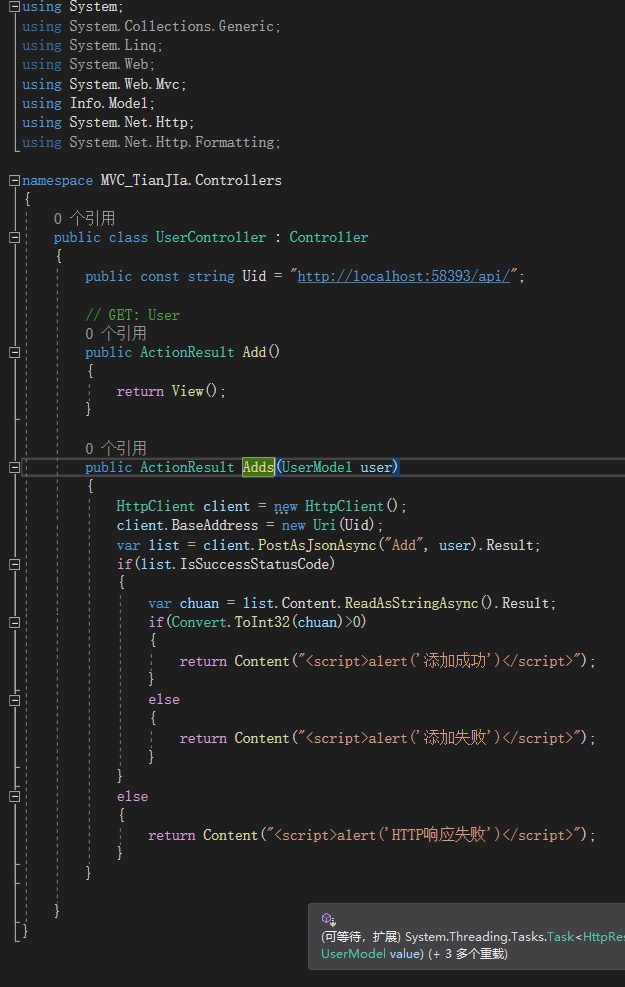Click the Controller base class name

coord(329,237)
